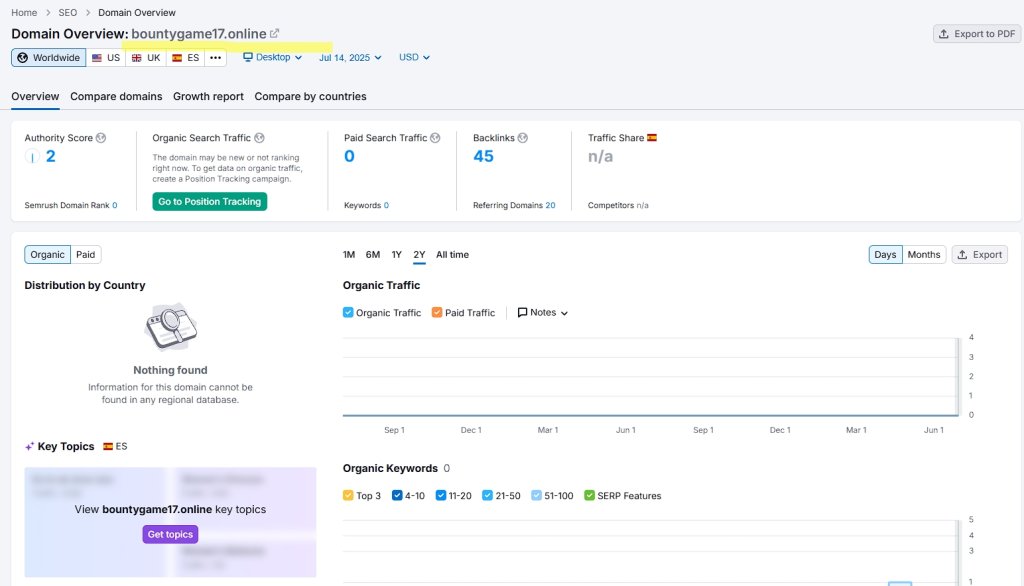
Task: Select the UK flag database
Action: (x=146, y=58)
